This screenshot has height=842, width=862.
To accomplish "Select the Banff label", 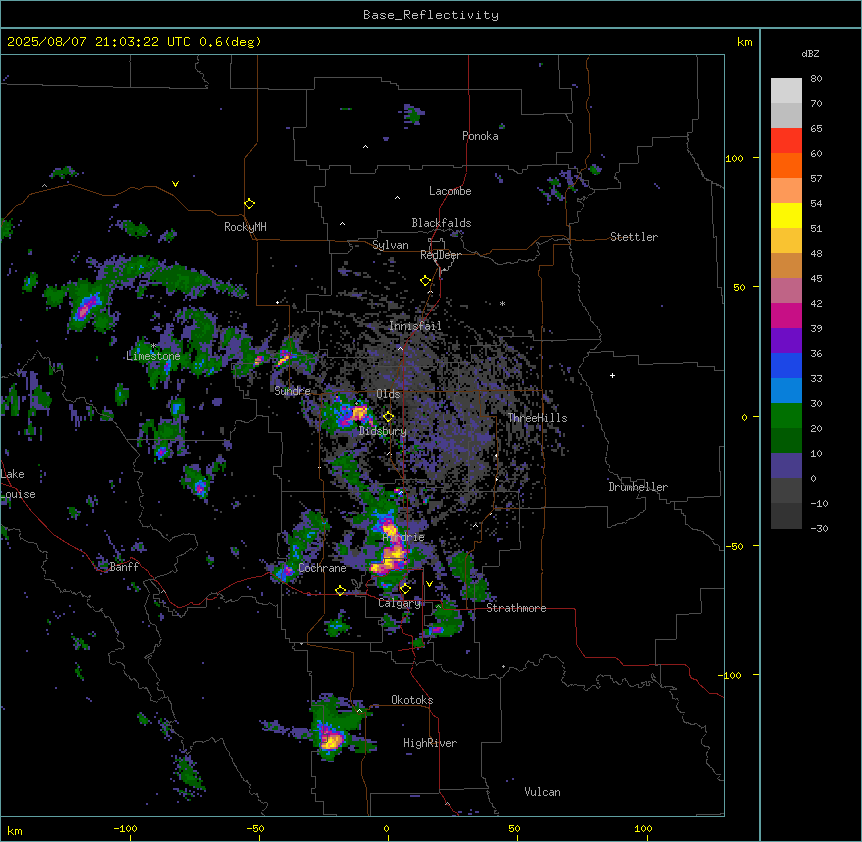I will 124,567.
